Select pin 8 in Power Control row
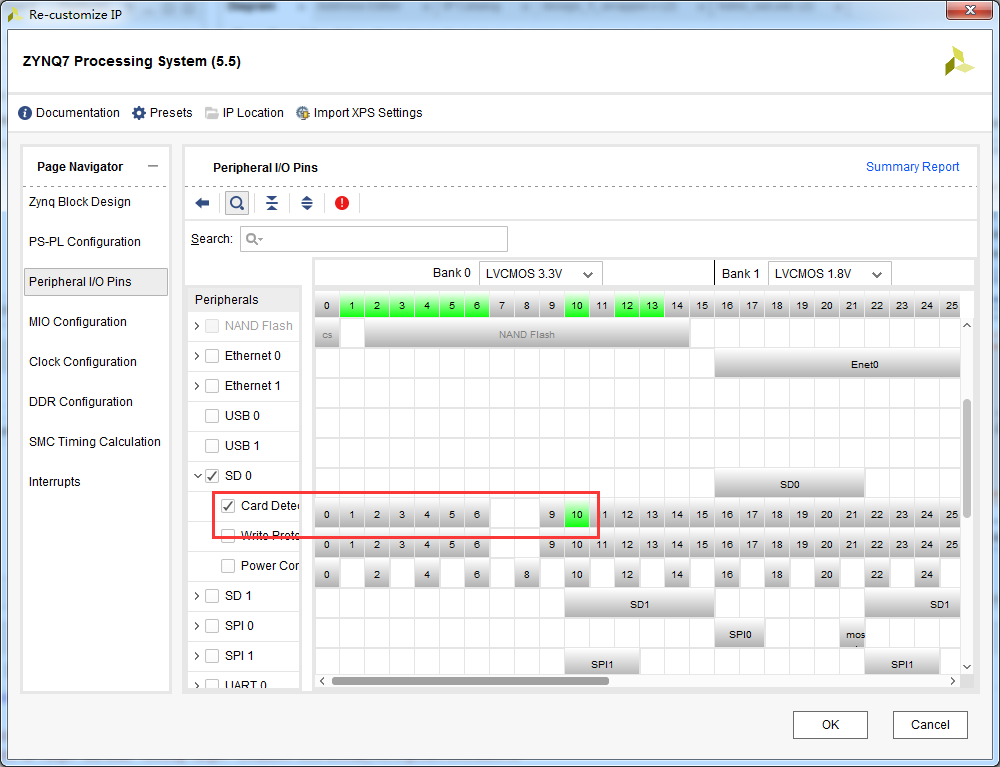The width and height of the screenshot is (1000, 767). [527, 574]
